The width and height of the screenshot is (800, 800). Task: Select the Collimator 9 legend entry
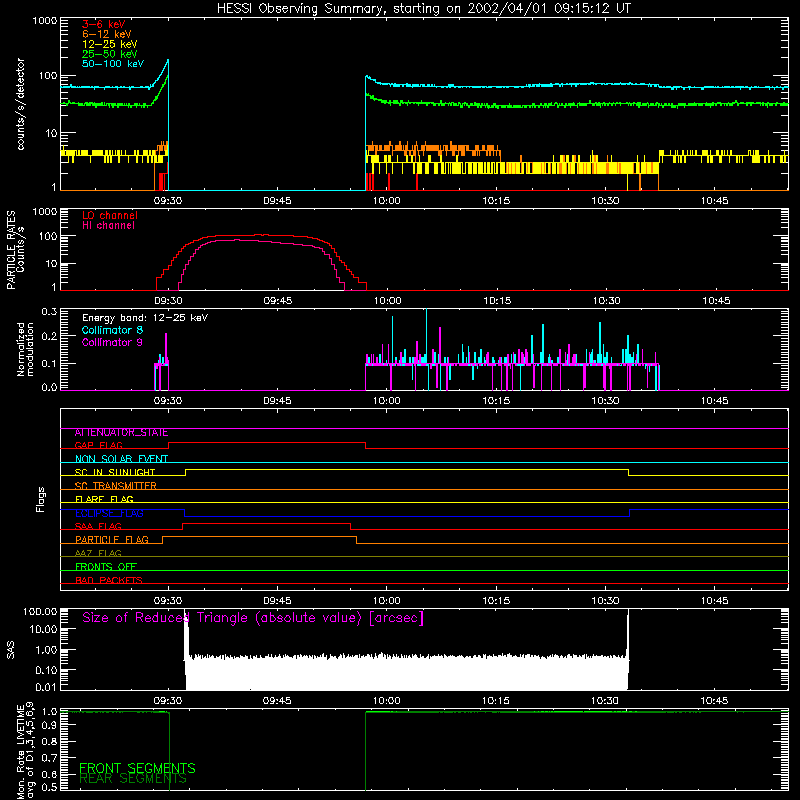(112, 342)
